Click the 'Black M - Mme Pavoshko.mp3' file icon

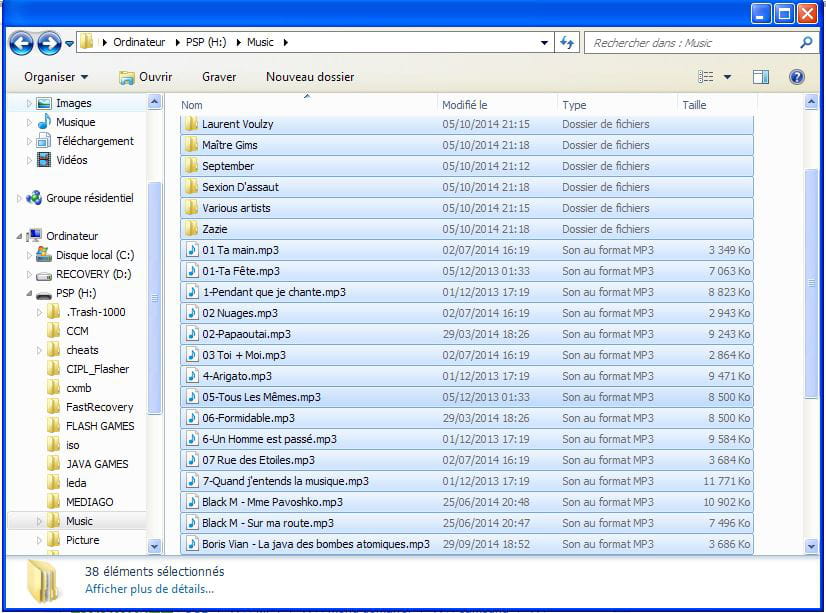pos(192,502)
